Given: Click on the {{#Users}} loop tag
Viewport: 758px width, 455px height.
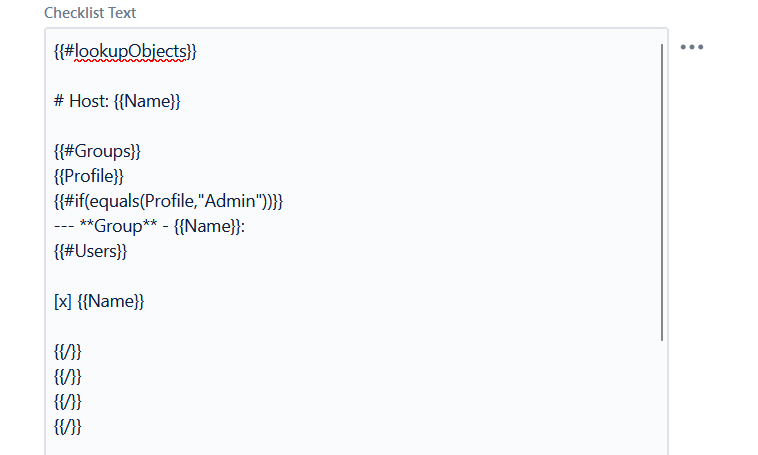Looking at the screenshot, I should pyautogui.click(x=90, y=251).
